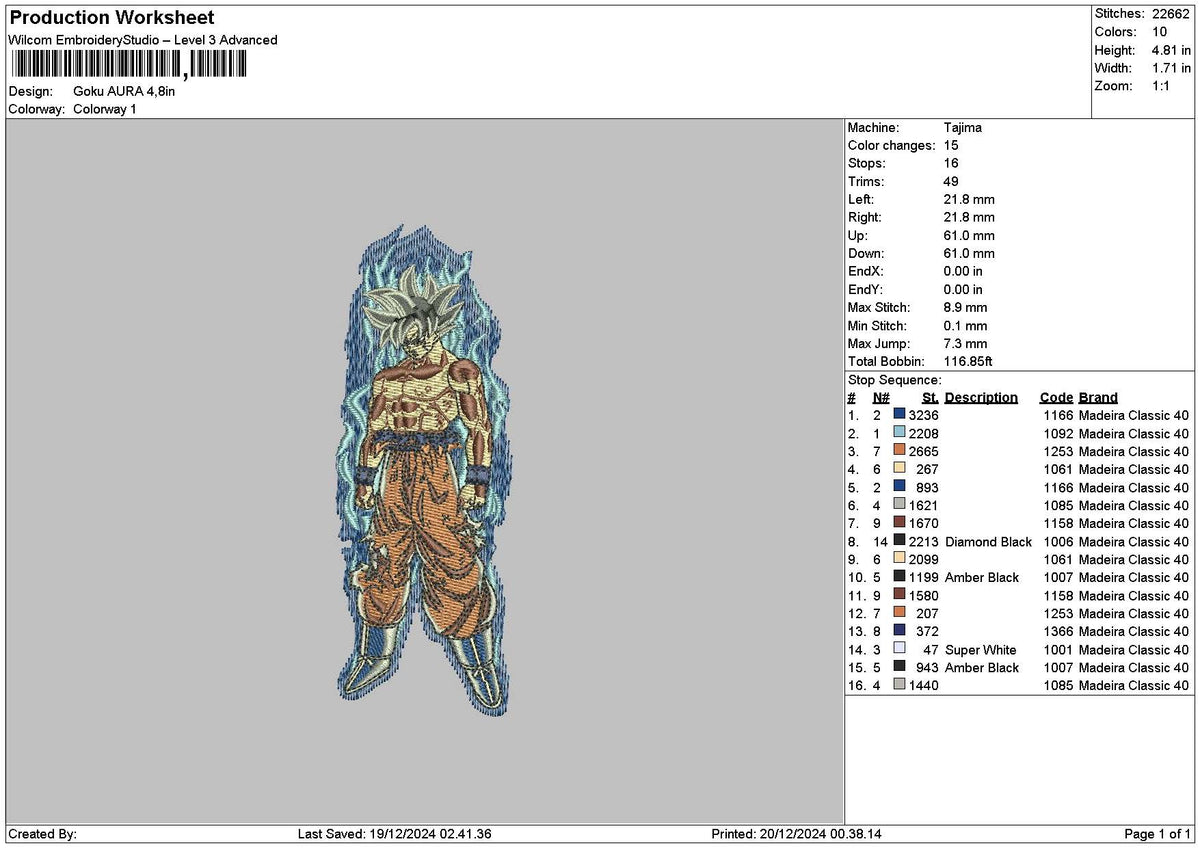Image resolution: width=1200 pixels, height=848 pixels.
Task: Click the Down value '61.0 mm'
Action: click(969, 254)
